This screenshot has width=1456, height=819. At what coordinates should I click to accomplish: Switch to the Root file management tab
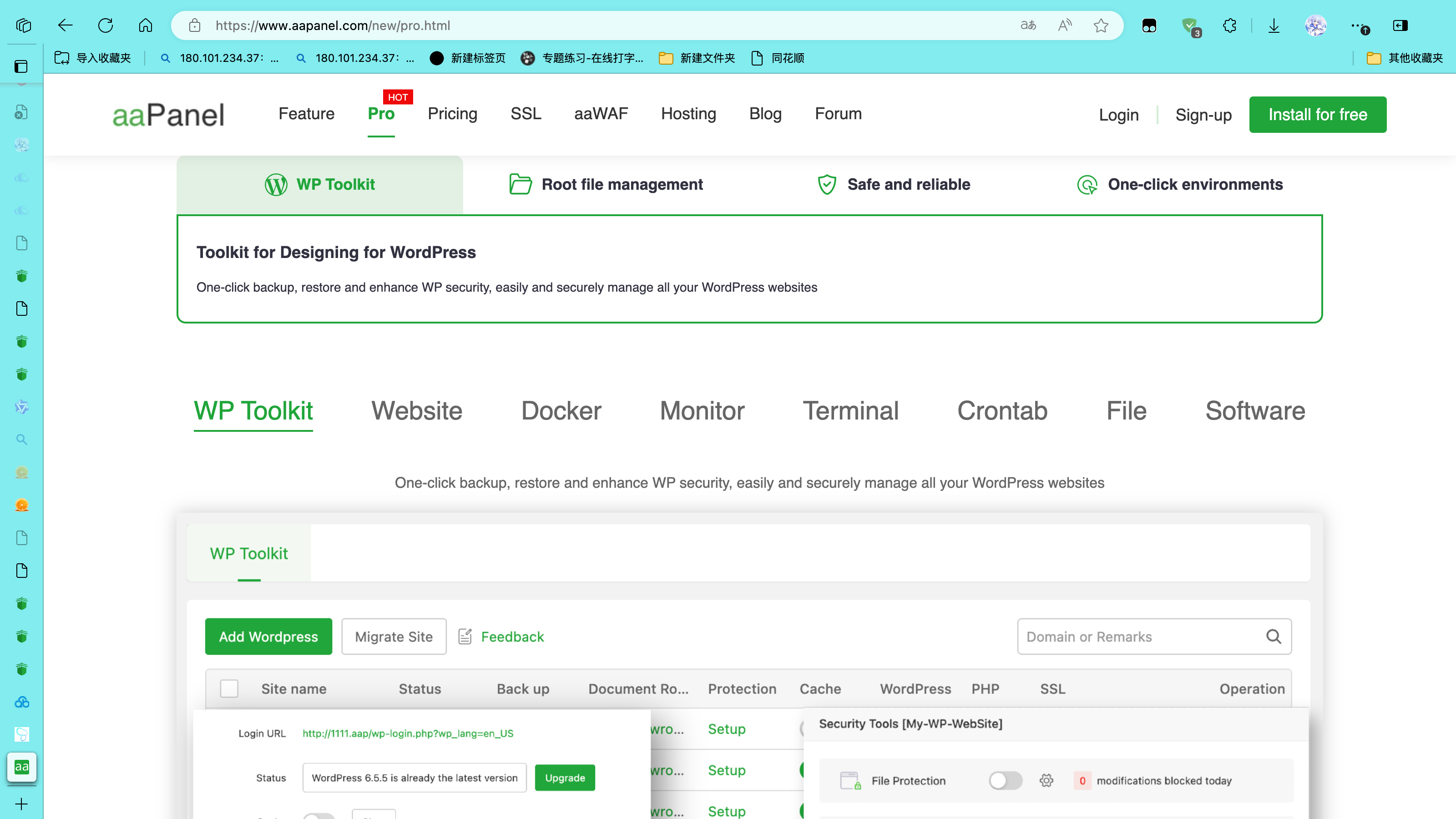click(x=606, y=184)
